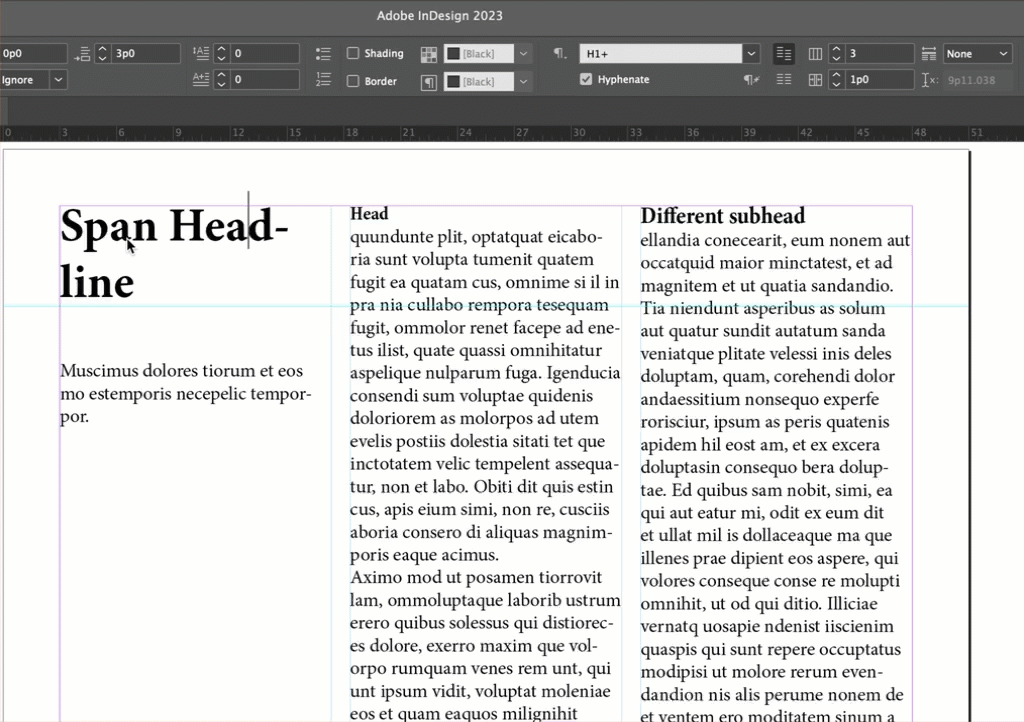Viewport: 1024px width, 722px height.
Task: Click the 'Aximo mod ut posamen tiorrovit' line
Action: click(x=476, y=578)
